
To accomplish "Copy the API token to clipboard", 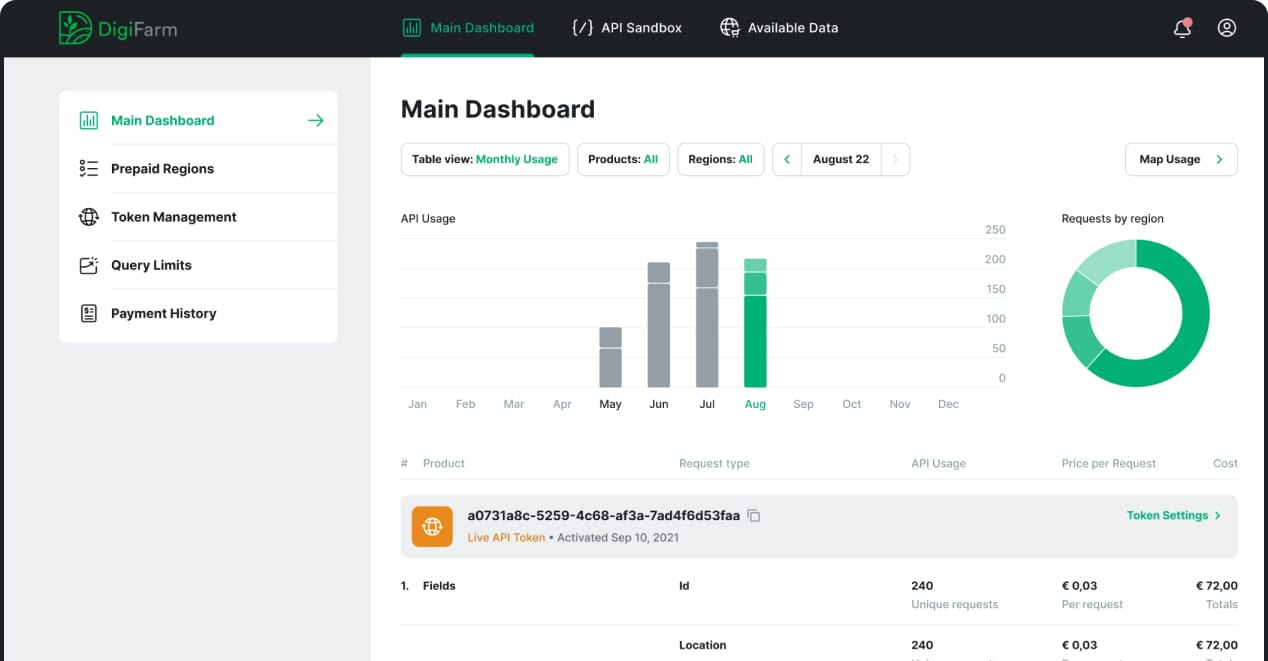I will (x=755, y=516).
